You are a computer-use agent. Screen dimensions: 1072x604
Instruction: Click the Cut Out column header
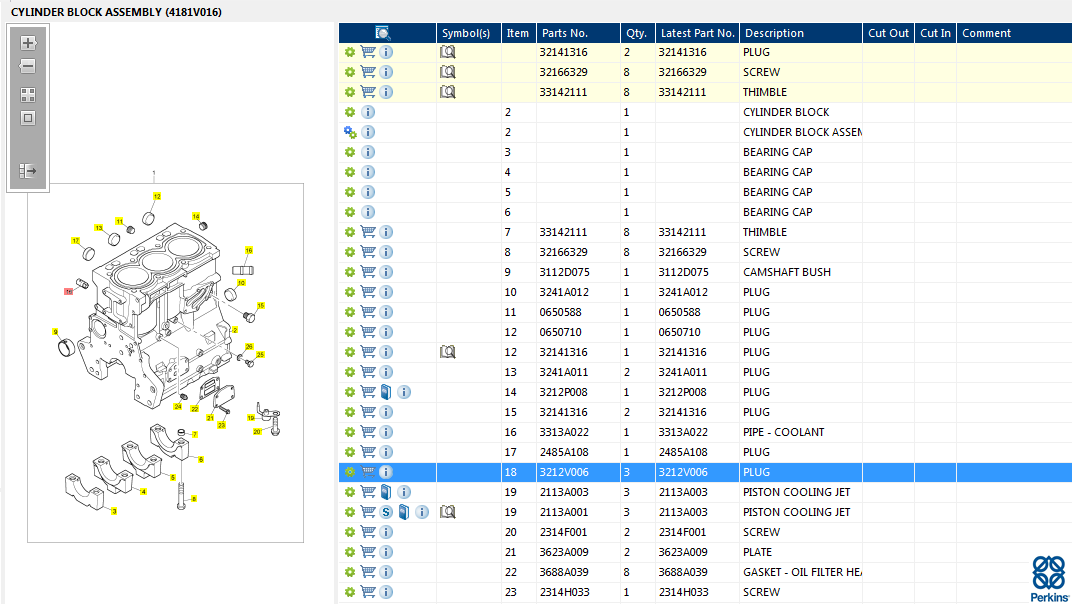coord(888,33)
